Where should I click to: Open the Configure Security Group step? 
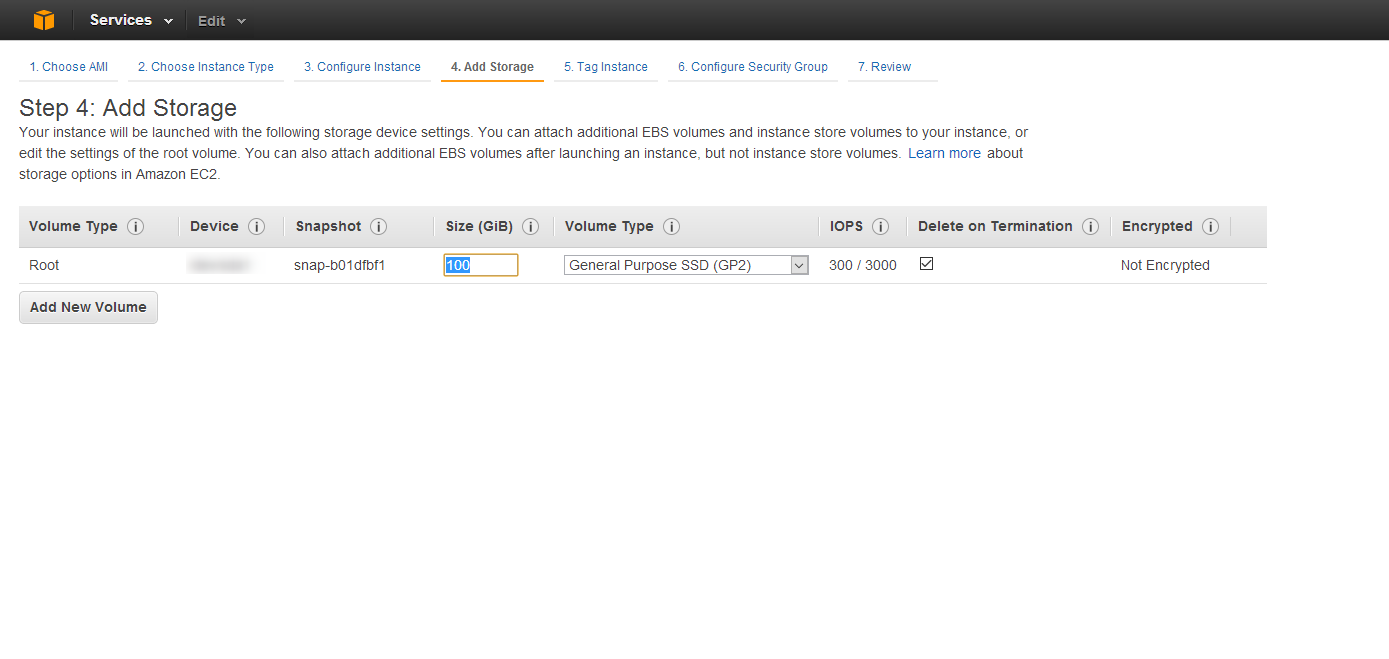752,66
